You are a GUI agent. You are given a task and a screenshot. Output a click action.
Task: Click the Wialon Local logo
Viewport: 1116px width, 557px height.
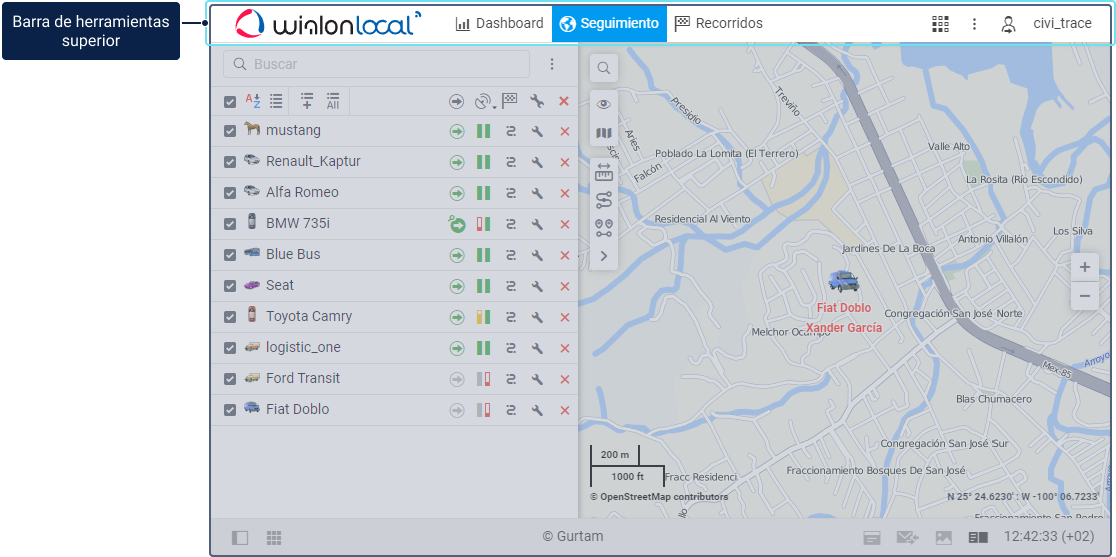coord(328,23)
